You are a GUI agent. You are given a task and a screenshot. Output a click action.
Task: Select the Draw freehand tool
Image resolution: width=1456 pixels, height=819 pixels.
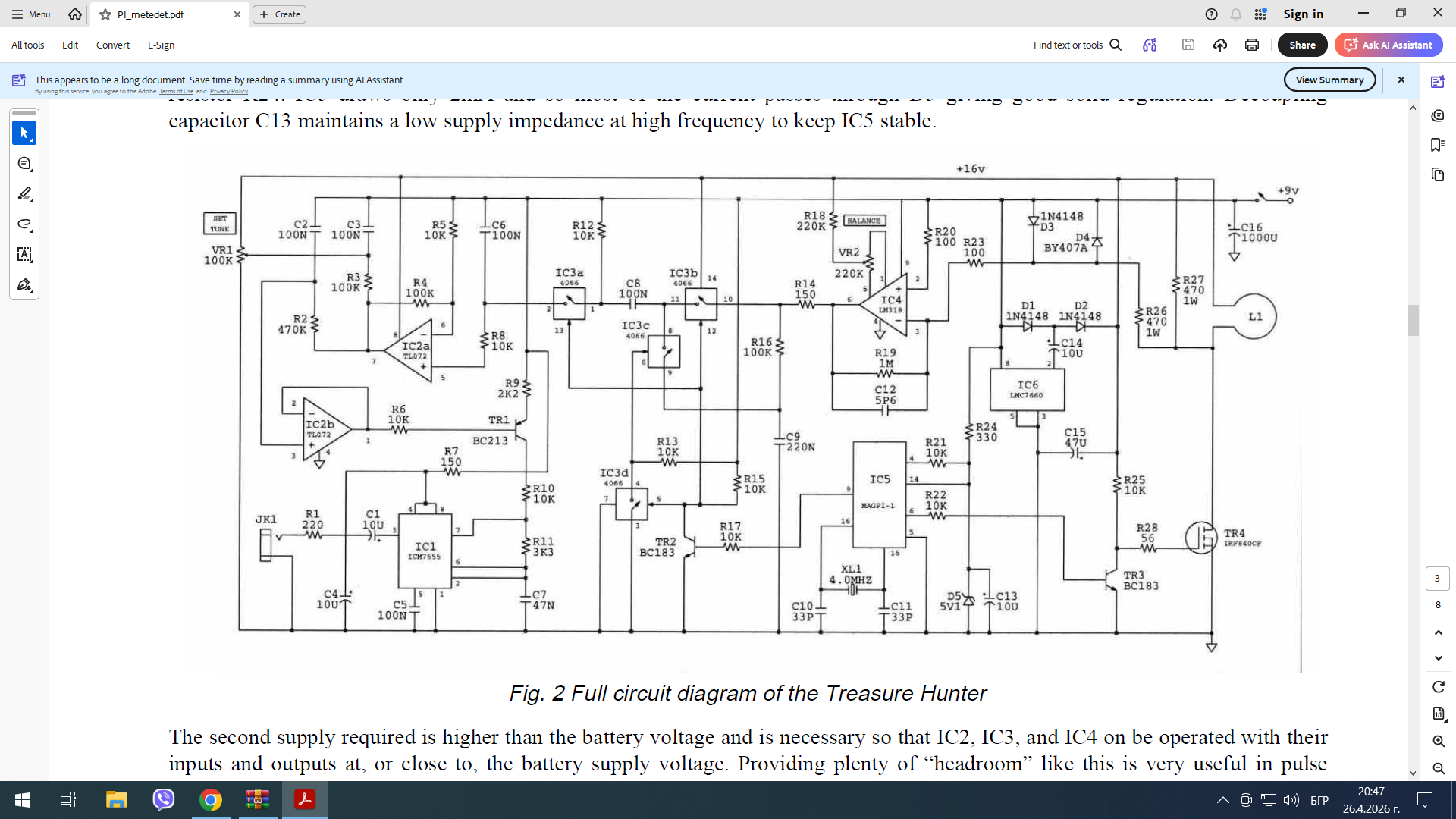point(24,224)
